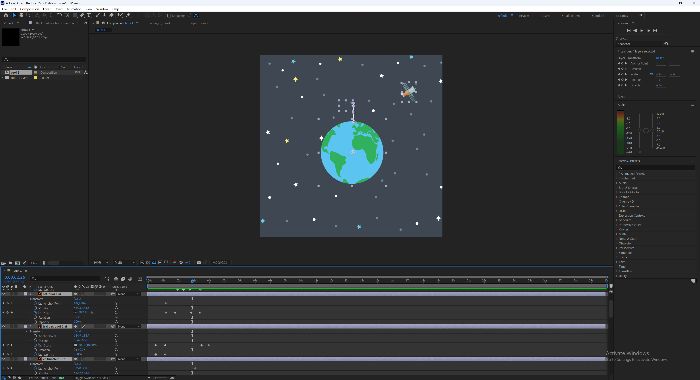
Task: Click the timeline current time display
Action: [15, 278]
